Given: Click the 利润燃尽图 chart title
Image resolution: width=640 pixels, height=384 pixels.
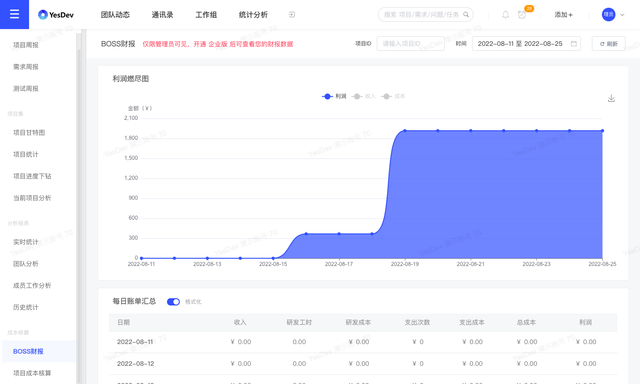Looking at the screenshot, I should (x=131, y=79).
